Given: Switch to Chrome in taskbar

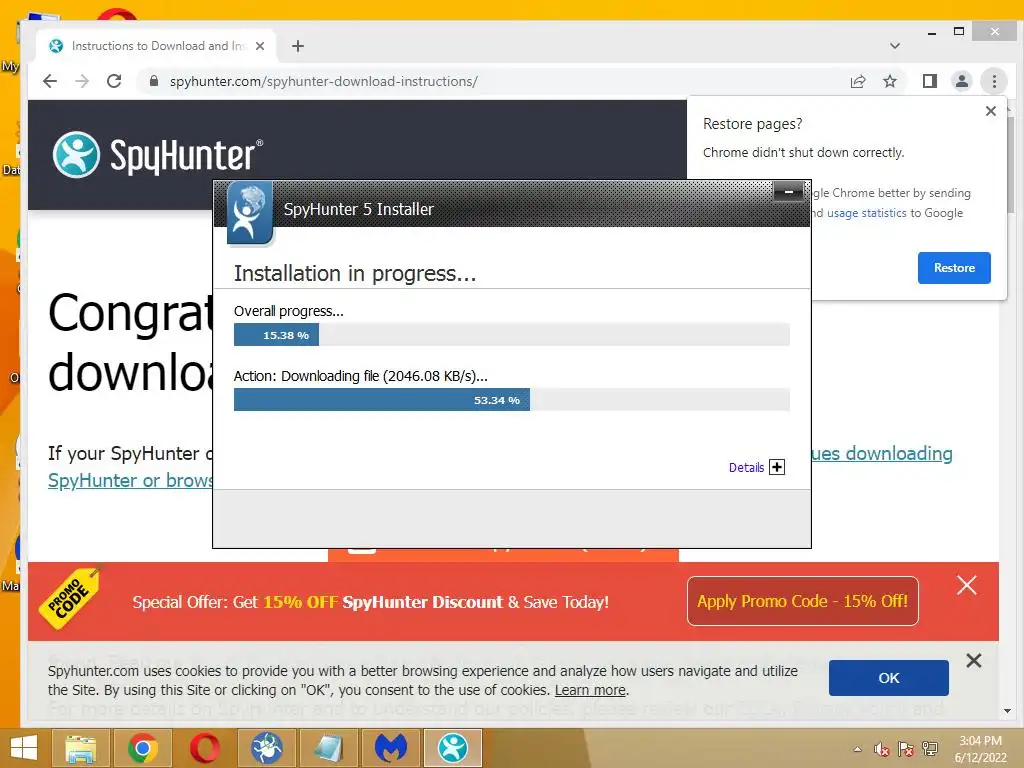Looking at the screenshot, I should 143,748.
